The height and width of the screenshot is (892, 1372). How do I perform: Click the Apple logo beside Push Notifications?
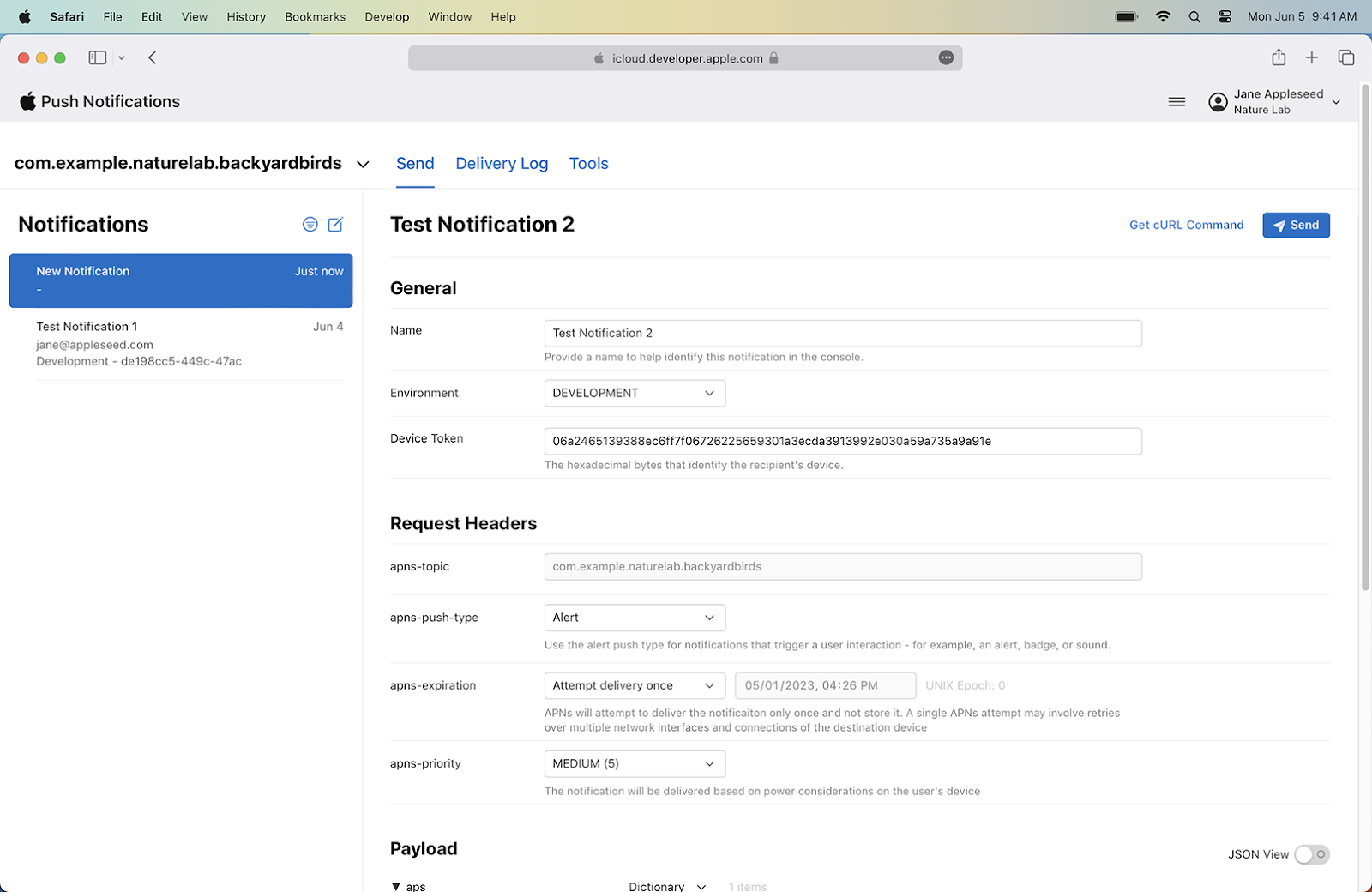click(x=28, y=101)
